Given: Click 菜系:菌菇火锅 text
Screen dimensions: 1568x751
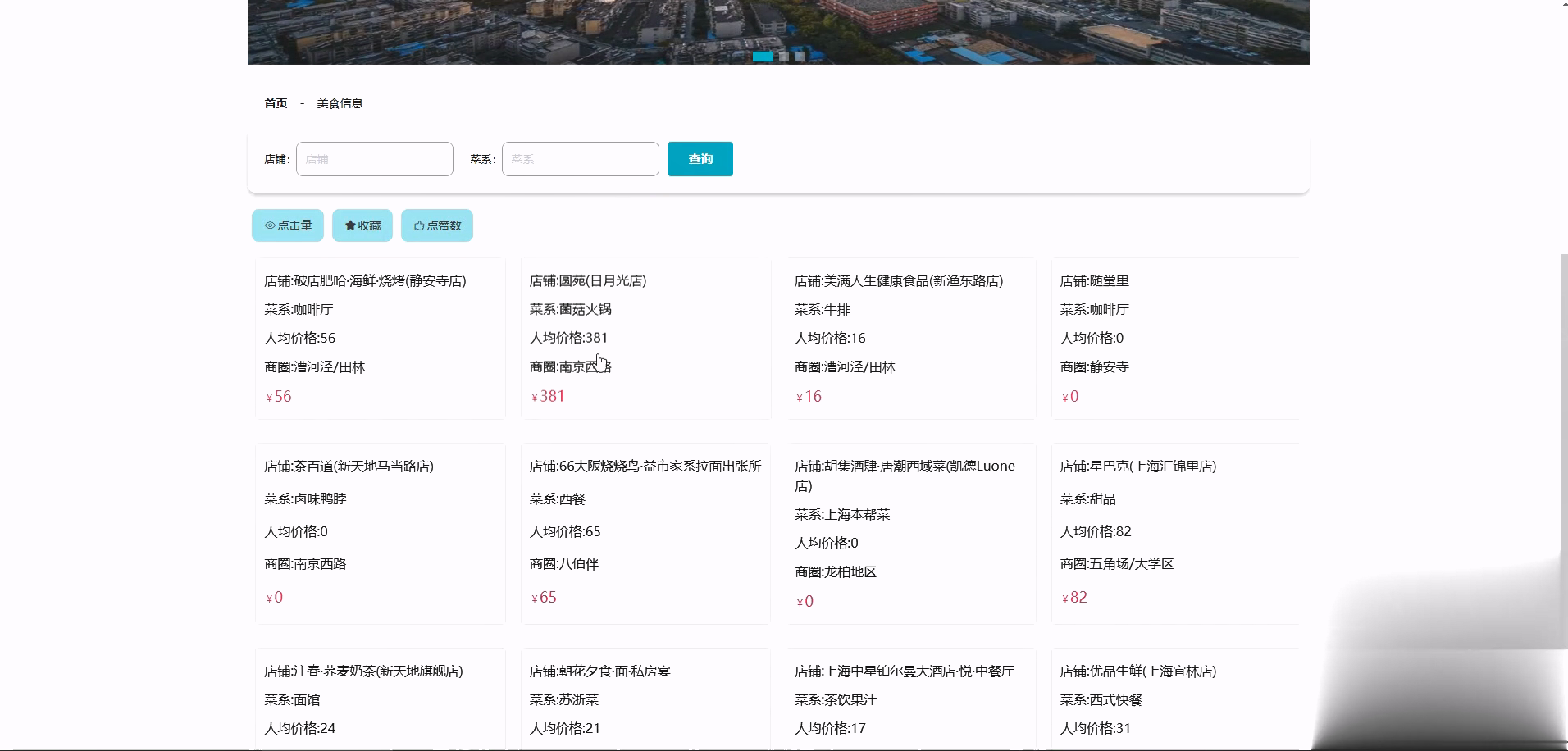Looking at the screenshot, I should click(x=570, y=309).
